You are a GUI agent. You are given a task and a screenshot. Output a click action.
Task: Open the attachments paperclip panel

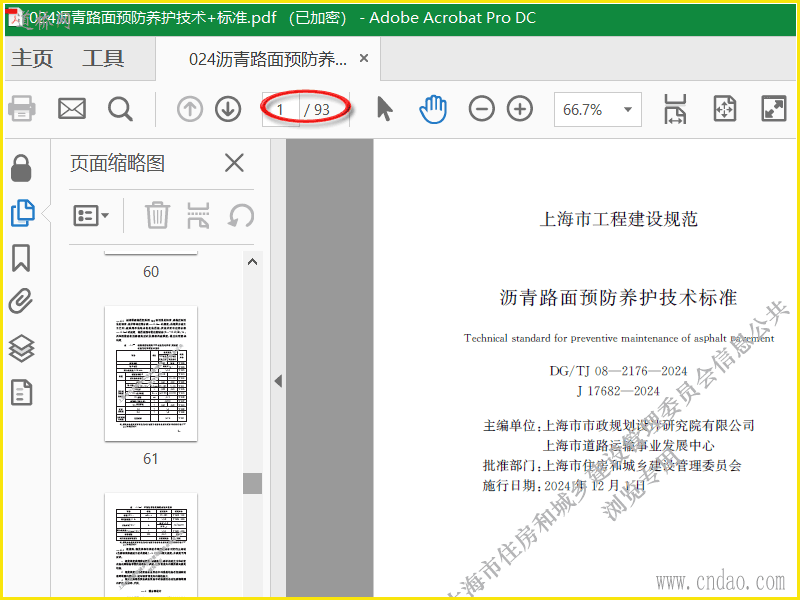[x=21, y=301]
